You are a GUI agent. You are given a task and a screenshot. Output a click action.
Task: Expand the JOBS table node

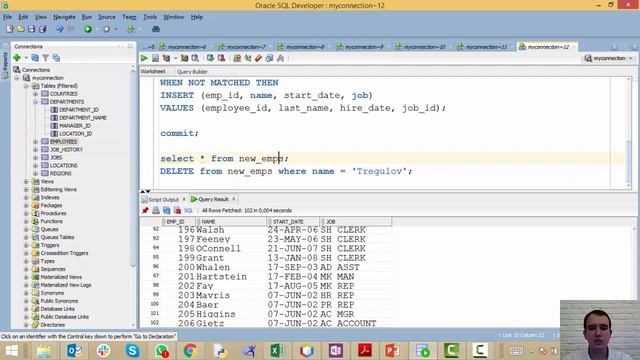[36, 158]
